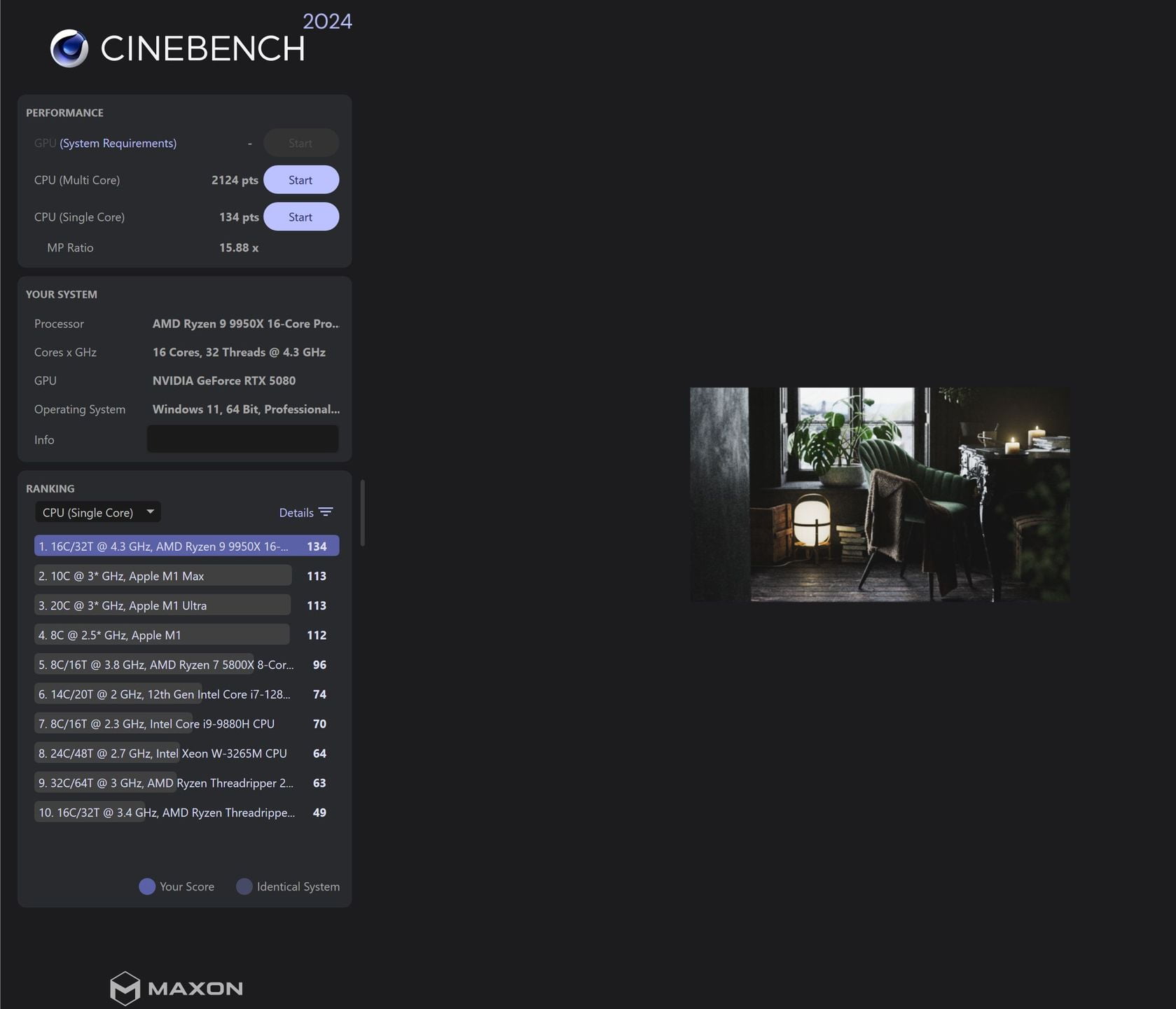Click the 2124 pts multi core score

[235, 180]
